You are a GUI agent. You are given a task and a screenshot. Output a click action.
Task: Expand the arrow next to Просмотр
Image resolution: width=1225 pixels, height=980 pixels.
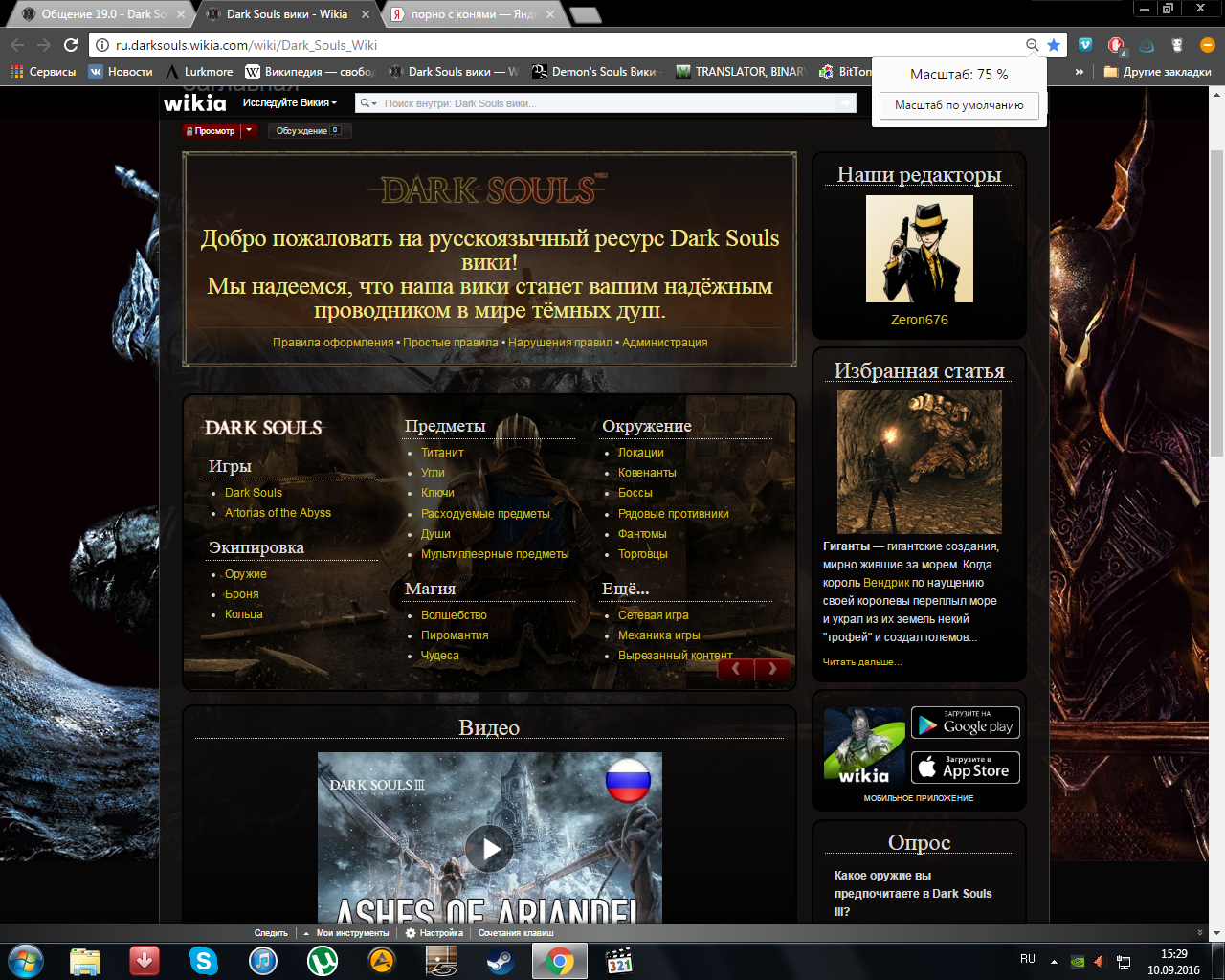249,131
